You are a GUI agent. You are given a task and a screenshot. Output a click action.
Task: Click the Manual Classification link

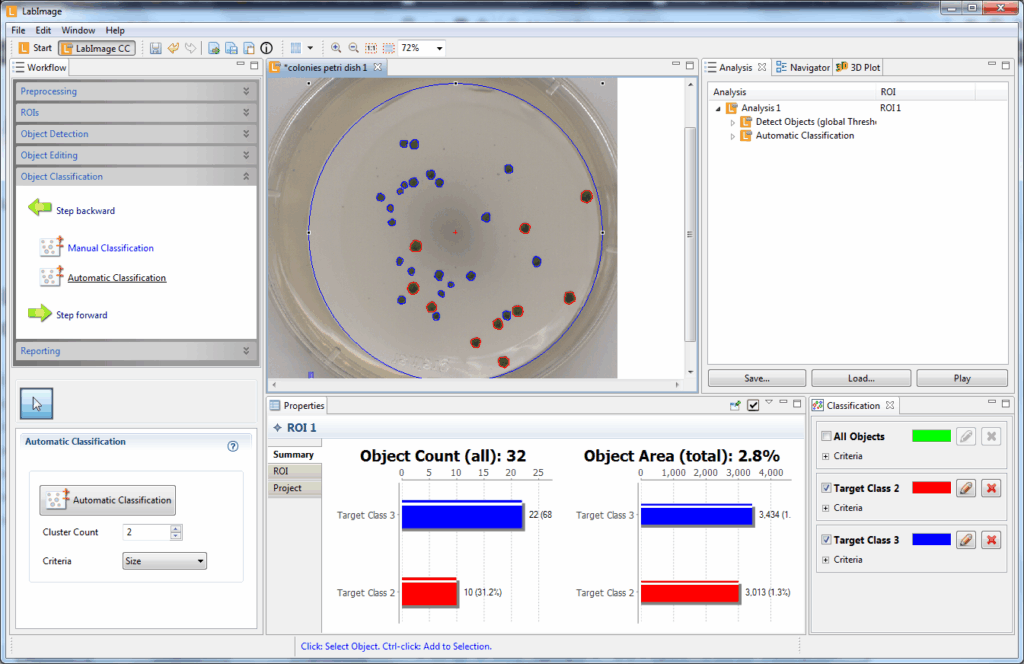click(110, 248)
